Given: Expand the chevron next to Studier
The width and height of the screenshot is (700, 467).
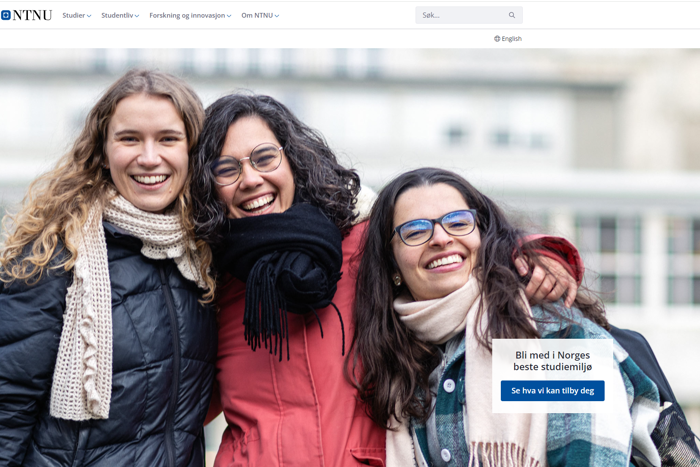Looking at the screenshot, I should coord(89,16).
